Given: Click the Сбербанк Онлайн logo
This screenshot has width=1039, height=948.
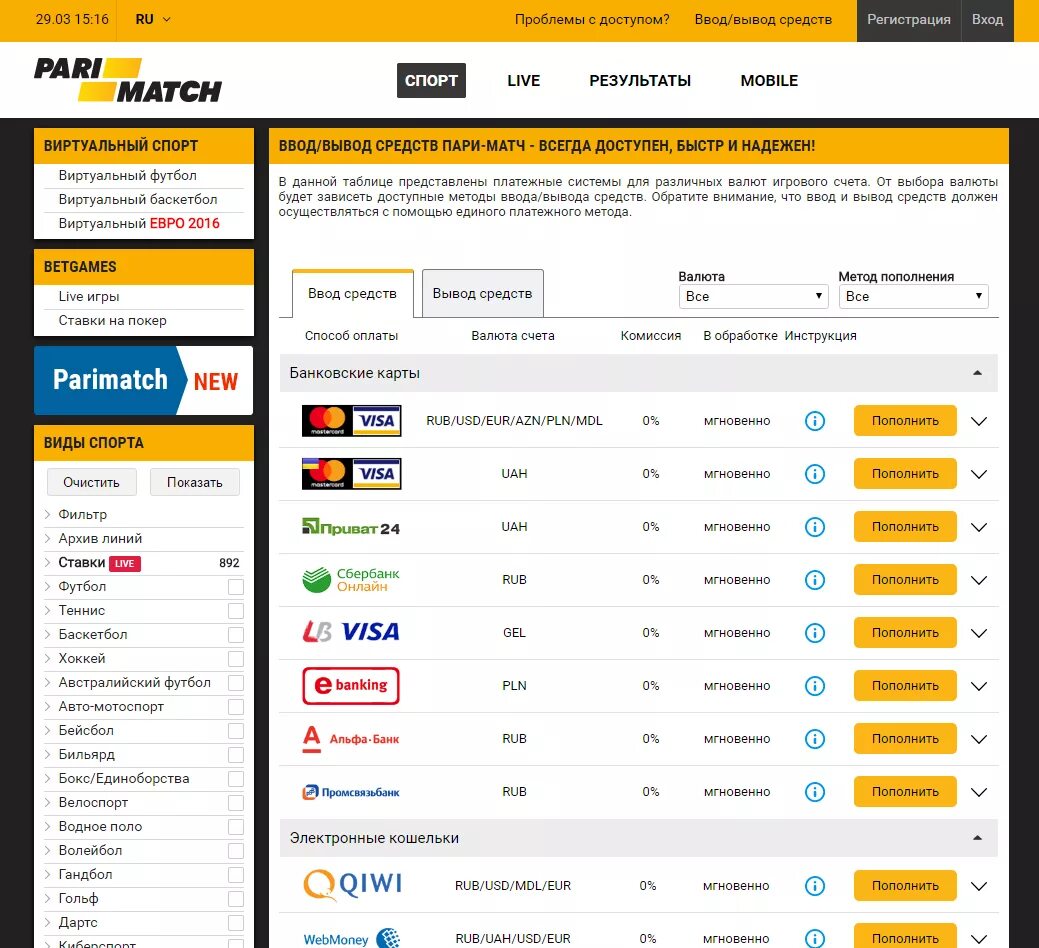Looking at the screenshot, I should tap(351, 580).
